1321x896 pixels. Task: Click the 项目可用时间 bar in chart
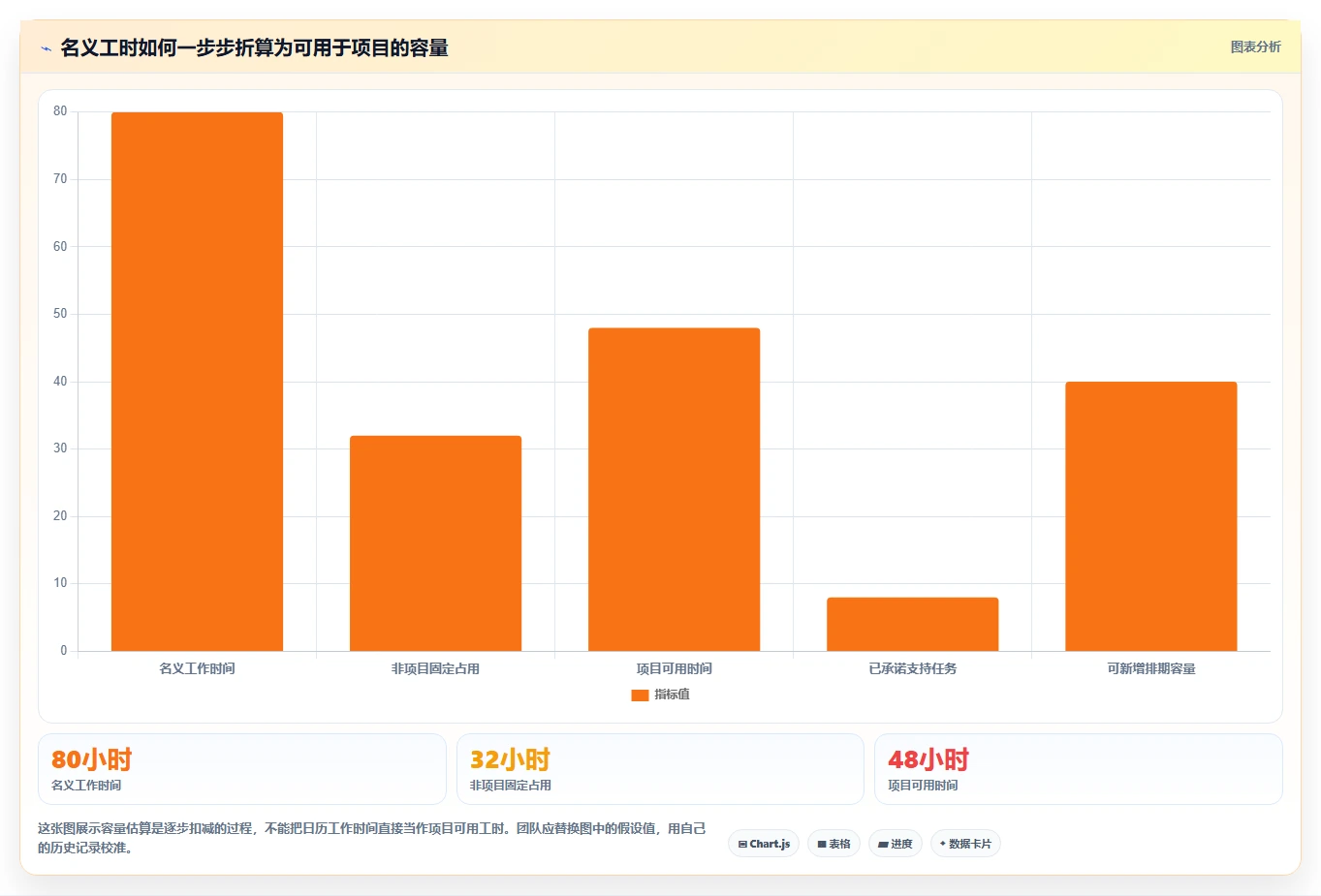coord(674,489)
